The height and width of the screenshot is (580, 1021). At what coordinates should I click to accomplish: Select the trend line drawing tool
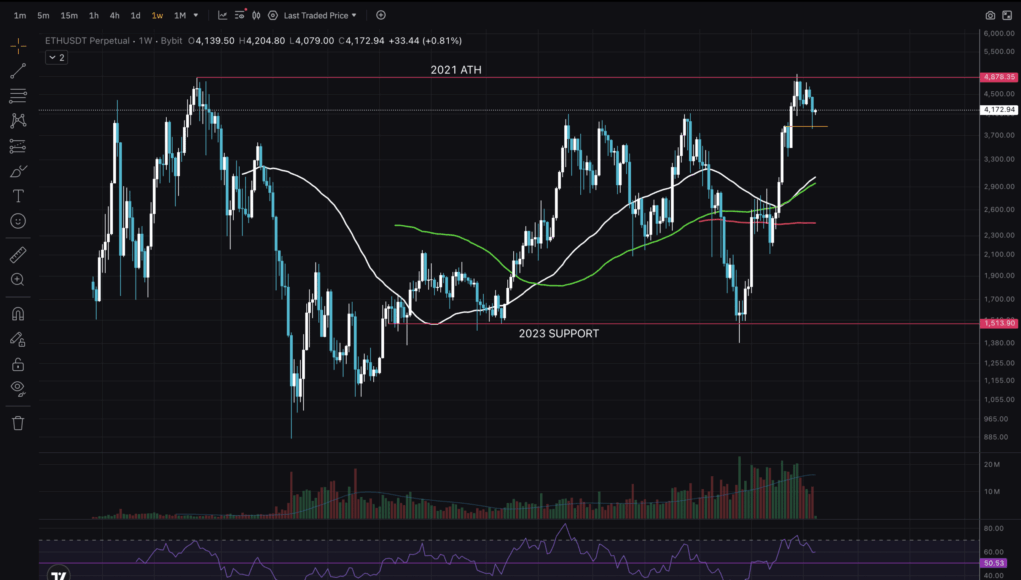tap(18, 71)
